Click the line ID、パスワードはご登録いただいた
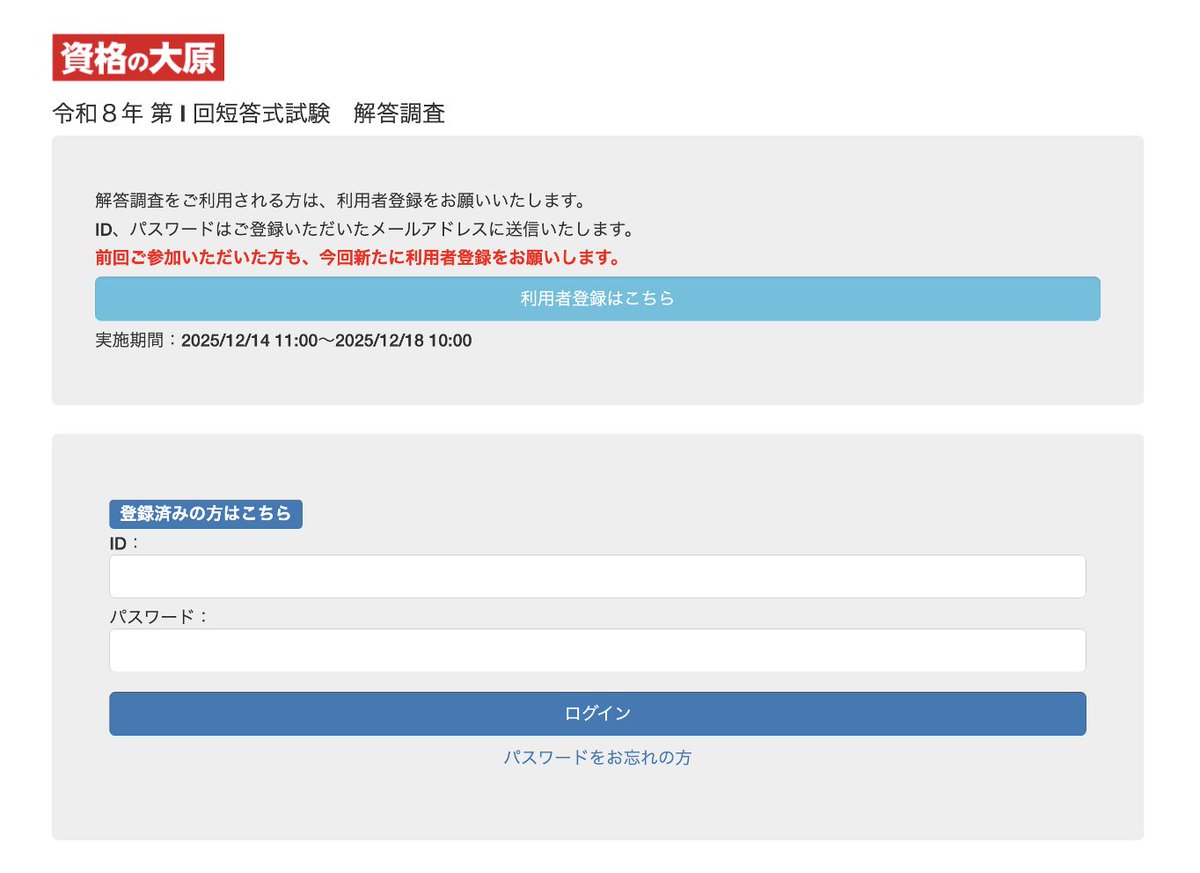The width and height of the screenshot is (1200, 873). coord(365,229)
